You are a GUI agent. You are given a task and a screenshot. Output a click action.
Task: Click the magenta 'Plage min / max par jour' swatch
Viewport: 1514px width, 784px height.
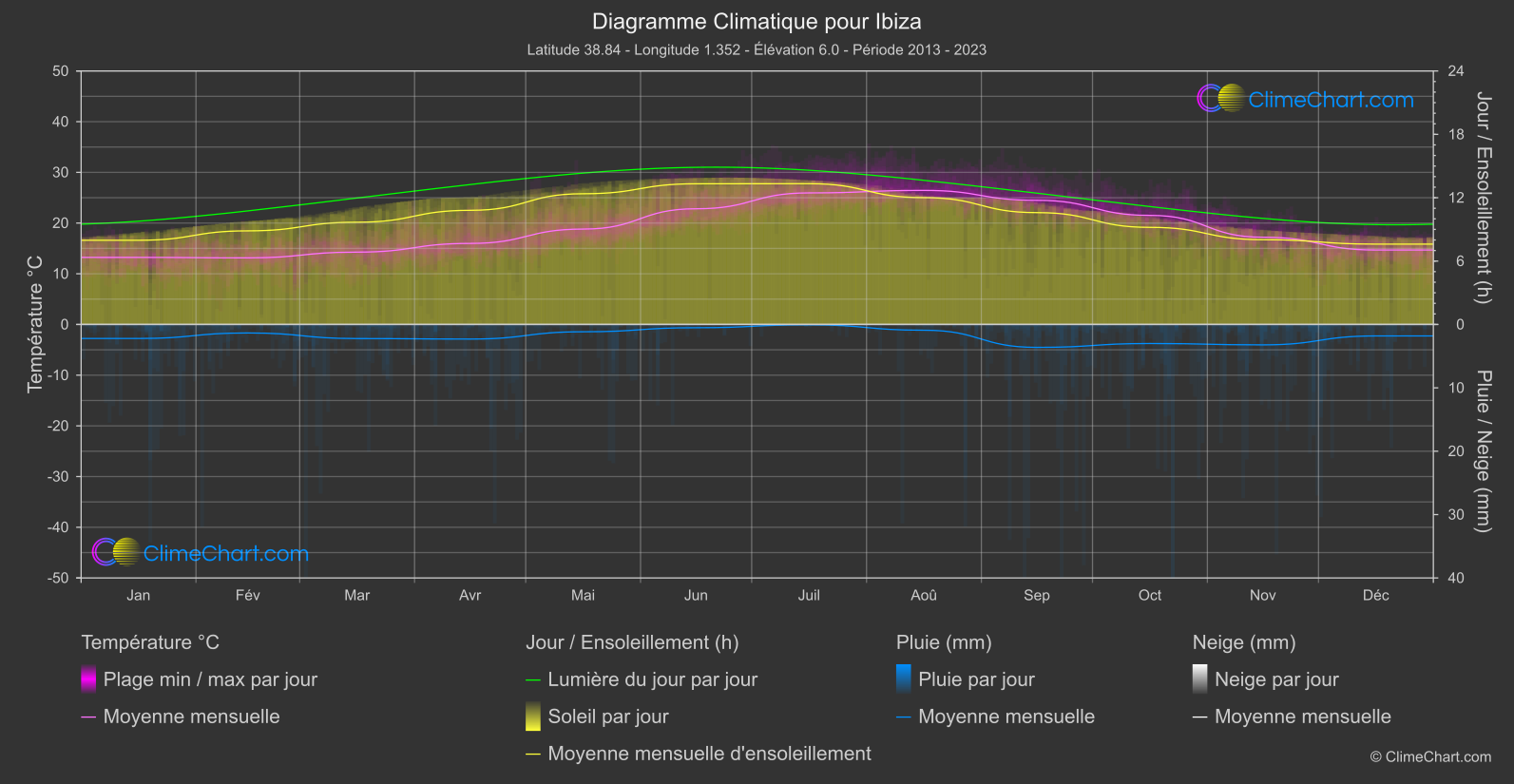point(88,679)
